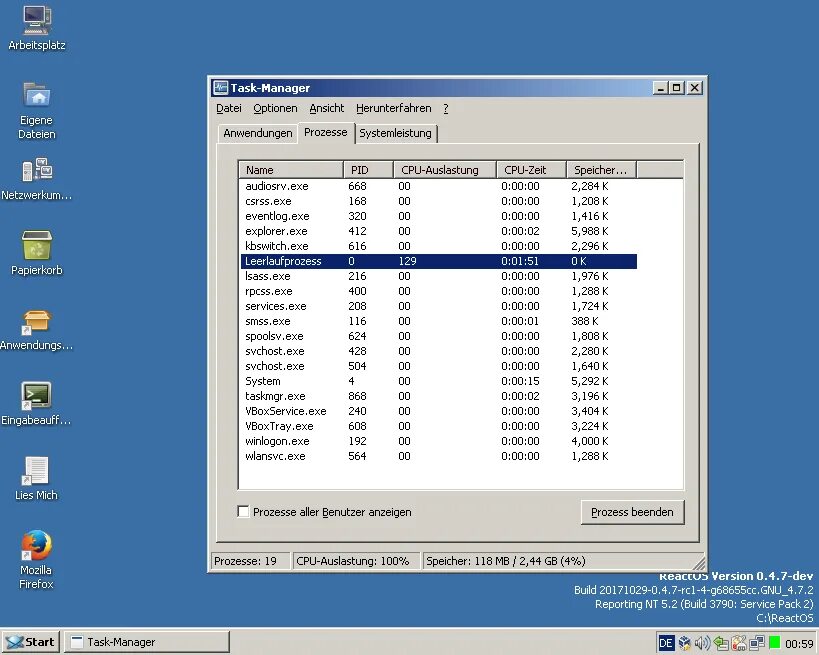Select the audiosrv.exe process row
This screenshot has height=655, width=819.
click(x=439, y=186)
